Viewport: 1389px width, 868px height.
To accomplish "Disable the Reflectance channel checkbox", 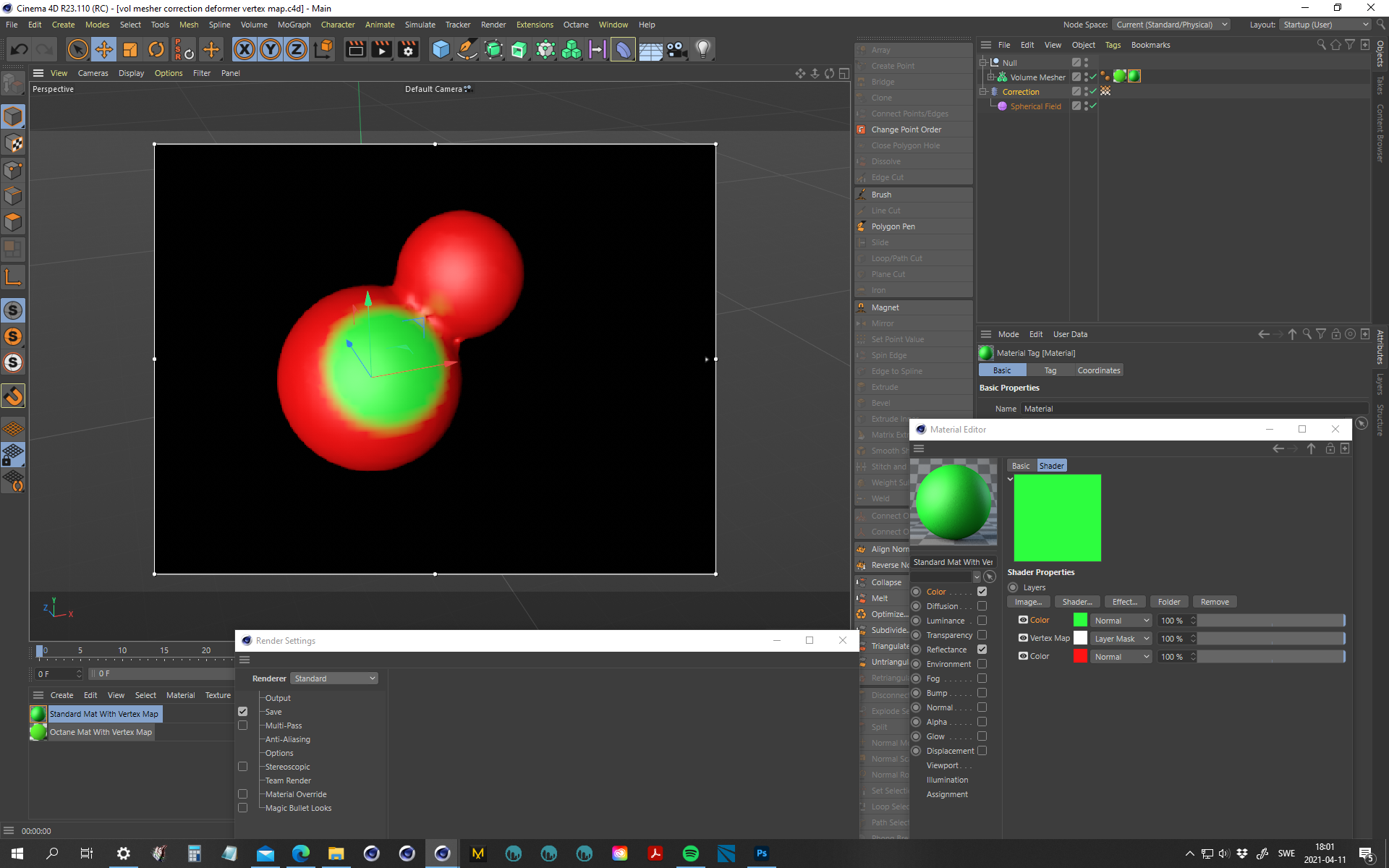I will tap(982, 650).
